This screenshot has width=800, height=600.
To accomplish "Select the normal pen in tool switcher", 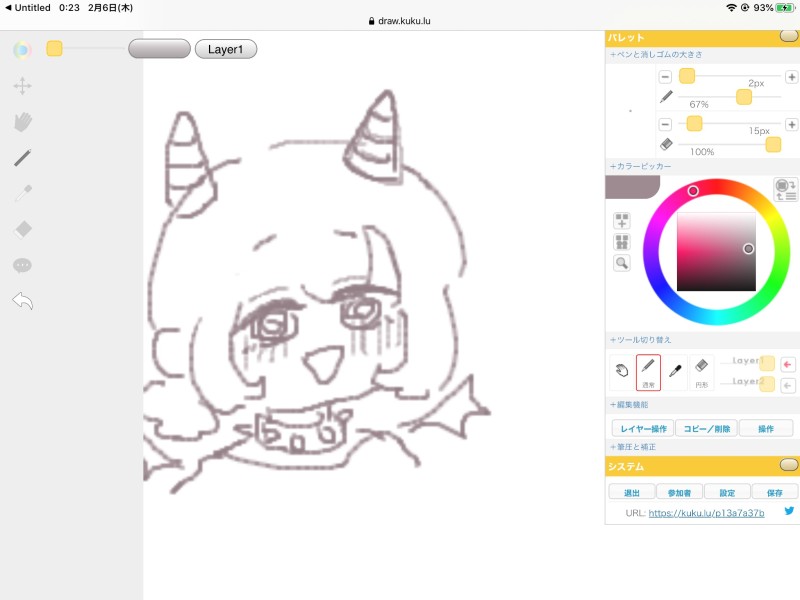I will coord(648,372).
